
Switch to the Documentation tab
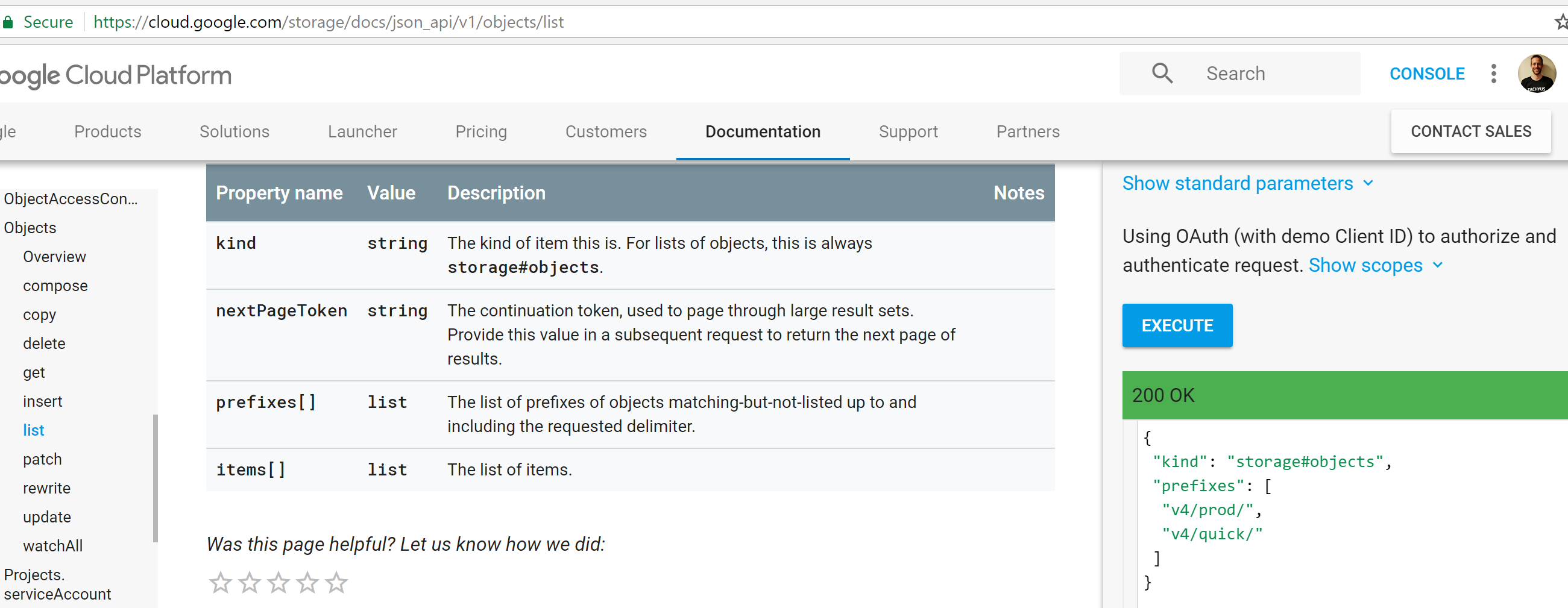coord(762,131)
